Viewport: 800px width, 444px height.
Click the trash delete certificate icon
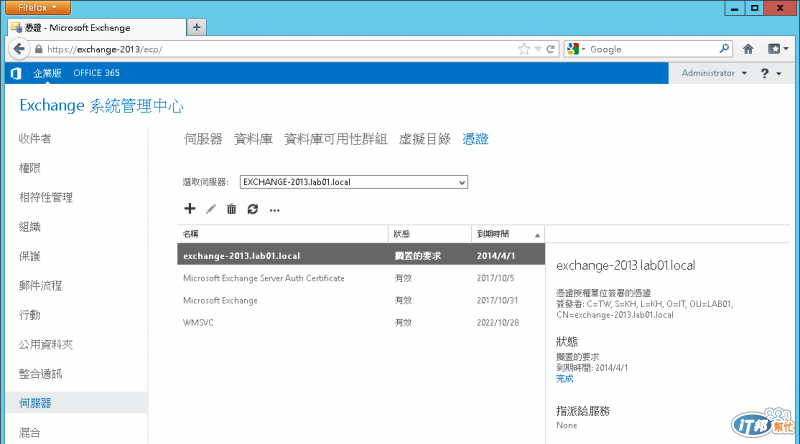point(232,209)
